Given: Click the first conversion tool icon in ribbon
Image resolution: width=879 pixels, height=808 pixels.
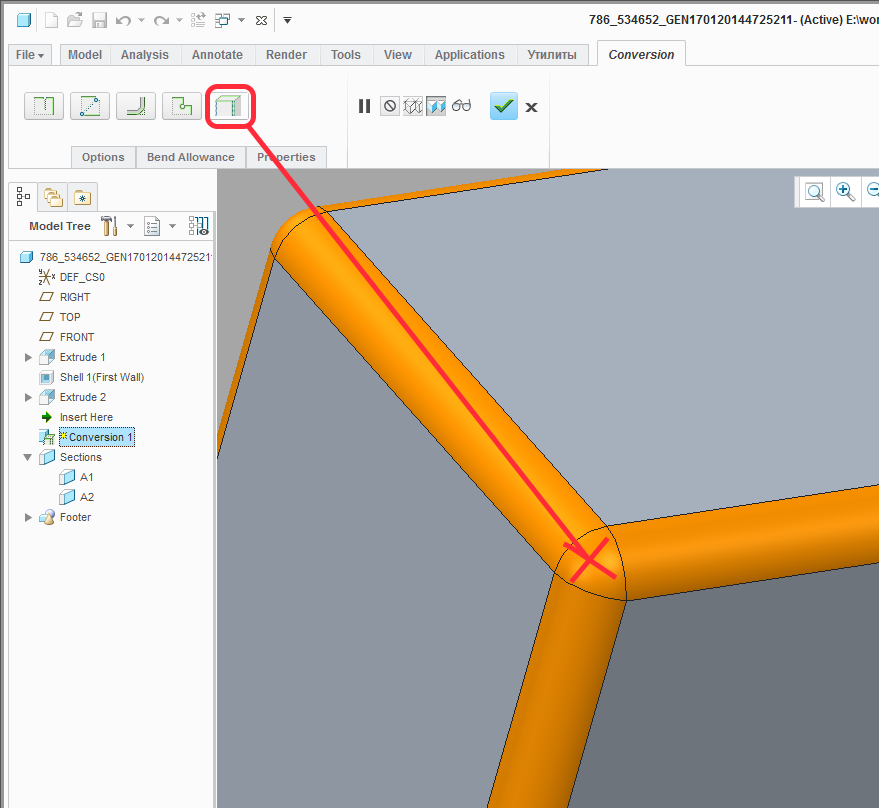Looking at the screenshot, I should point(44,106).
